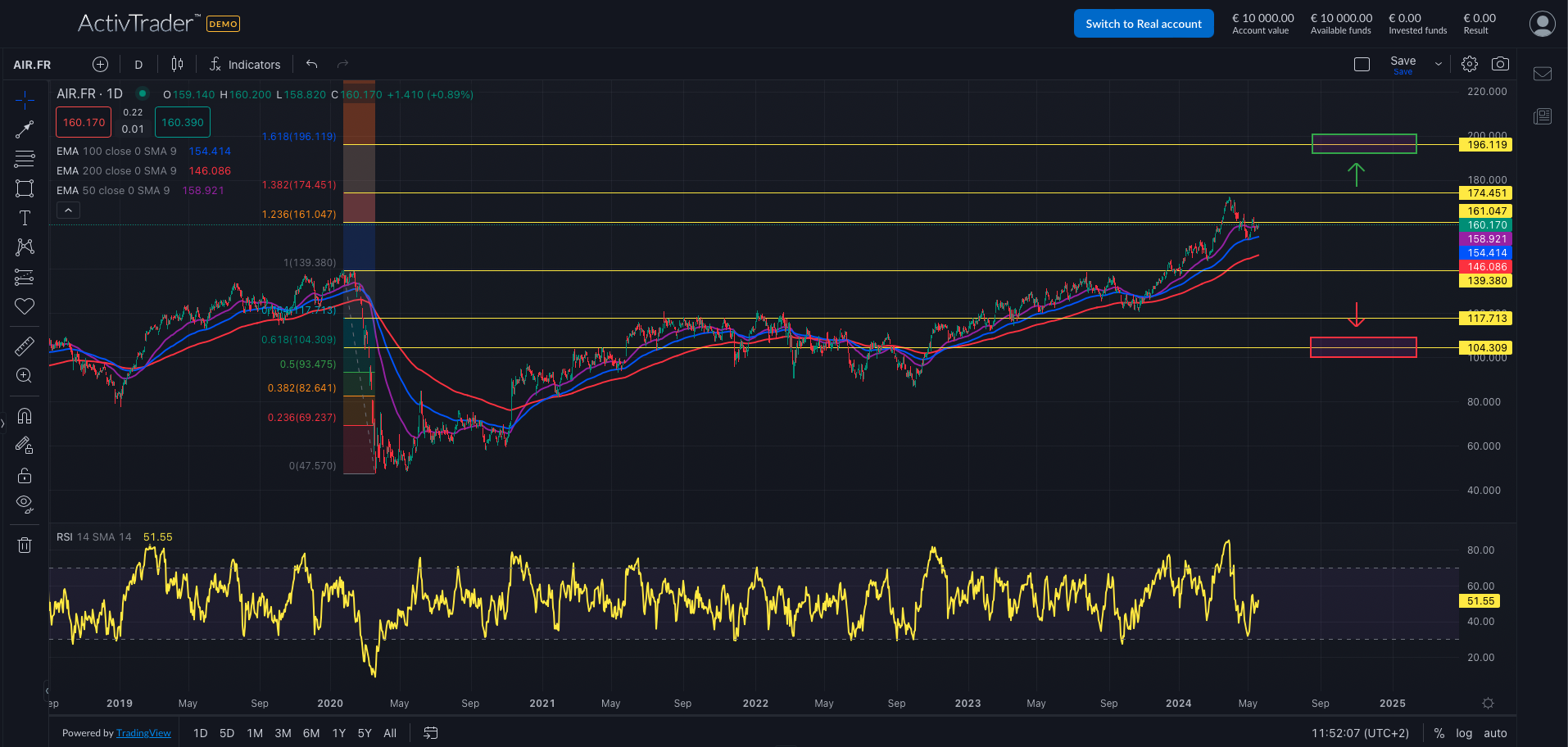Open candlestick chart style selector
Image resolution: width=1568 pixels, height=747 pixels.
pyautogui.click(x=177, y=64)
